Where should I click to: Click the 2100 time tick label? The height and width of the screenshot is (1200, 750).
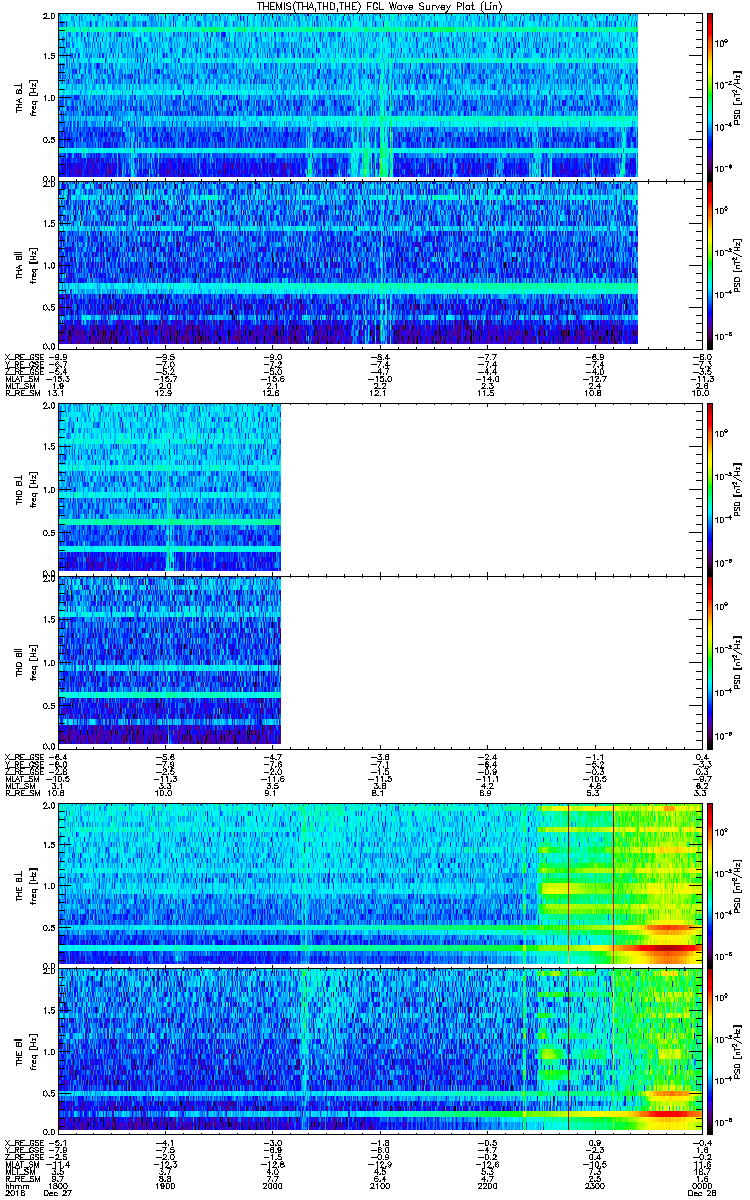pos(381,1186)
